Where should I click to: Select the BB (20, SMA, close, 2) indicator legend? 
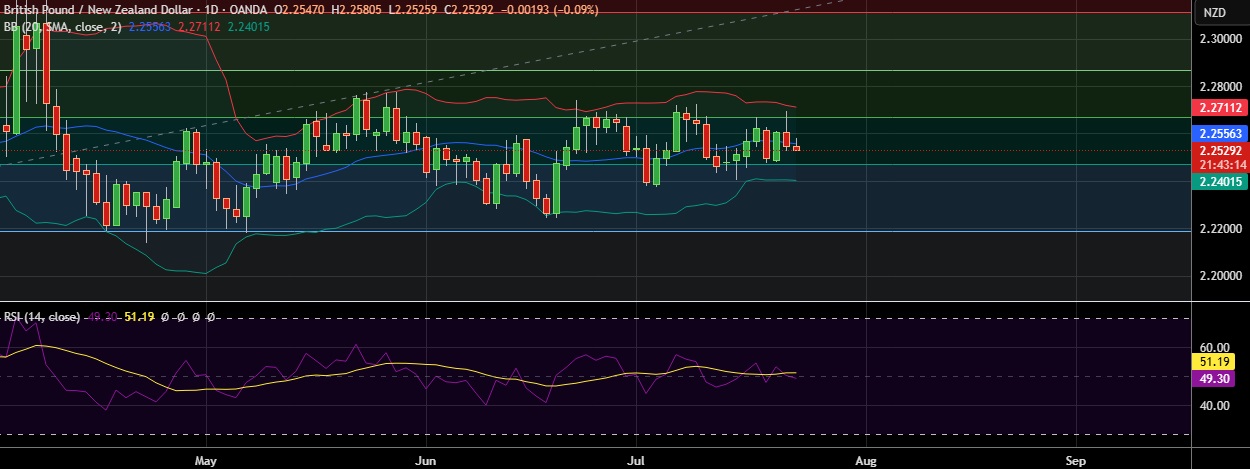click(x=62, y=27)
